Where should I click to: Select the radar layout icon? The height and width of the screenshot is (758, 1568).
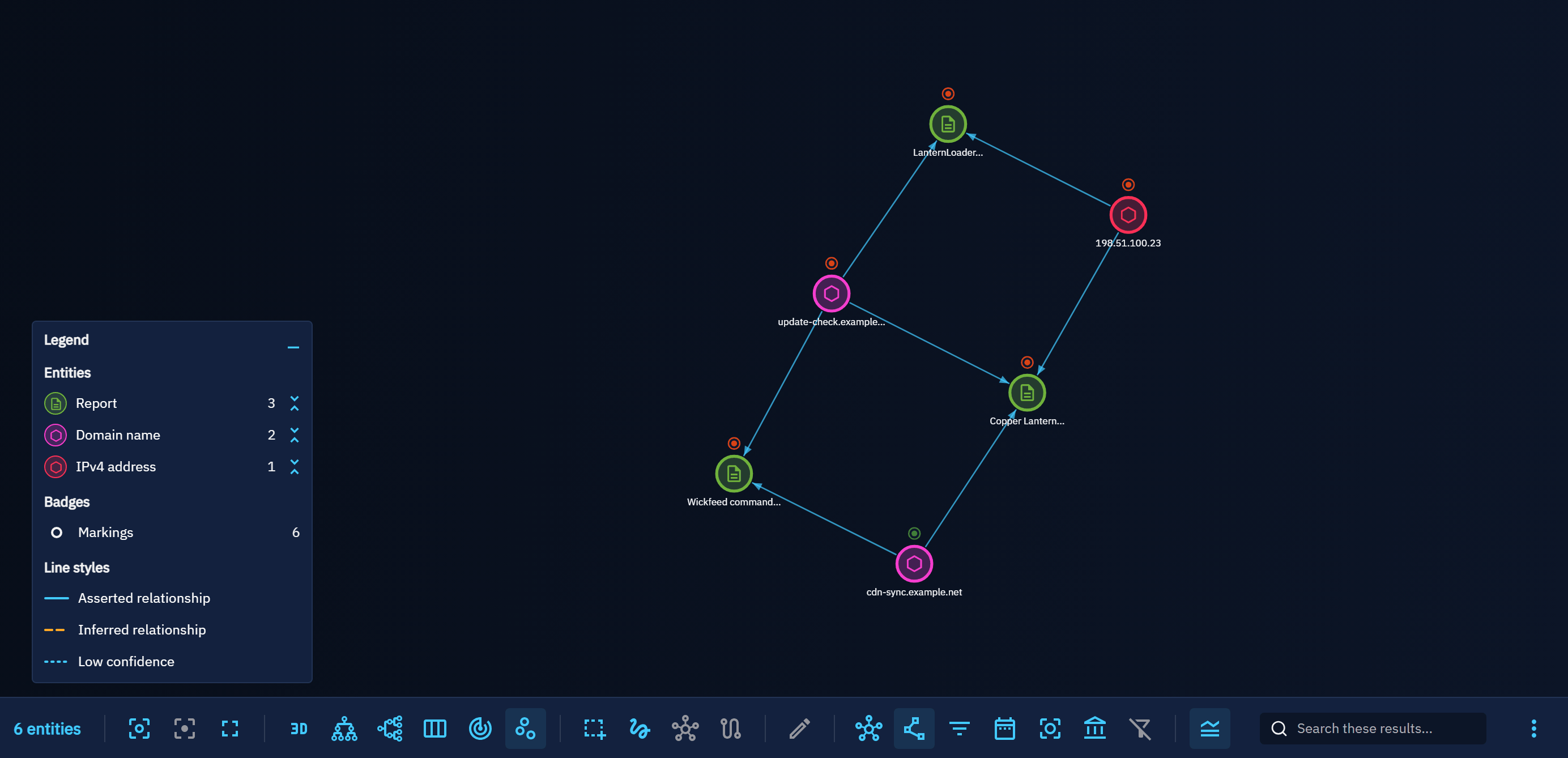480,728
